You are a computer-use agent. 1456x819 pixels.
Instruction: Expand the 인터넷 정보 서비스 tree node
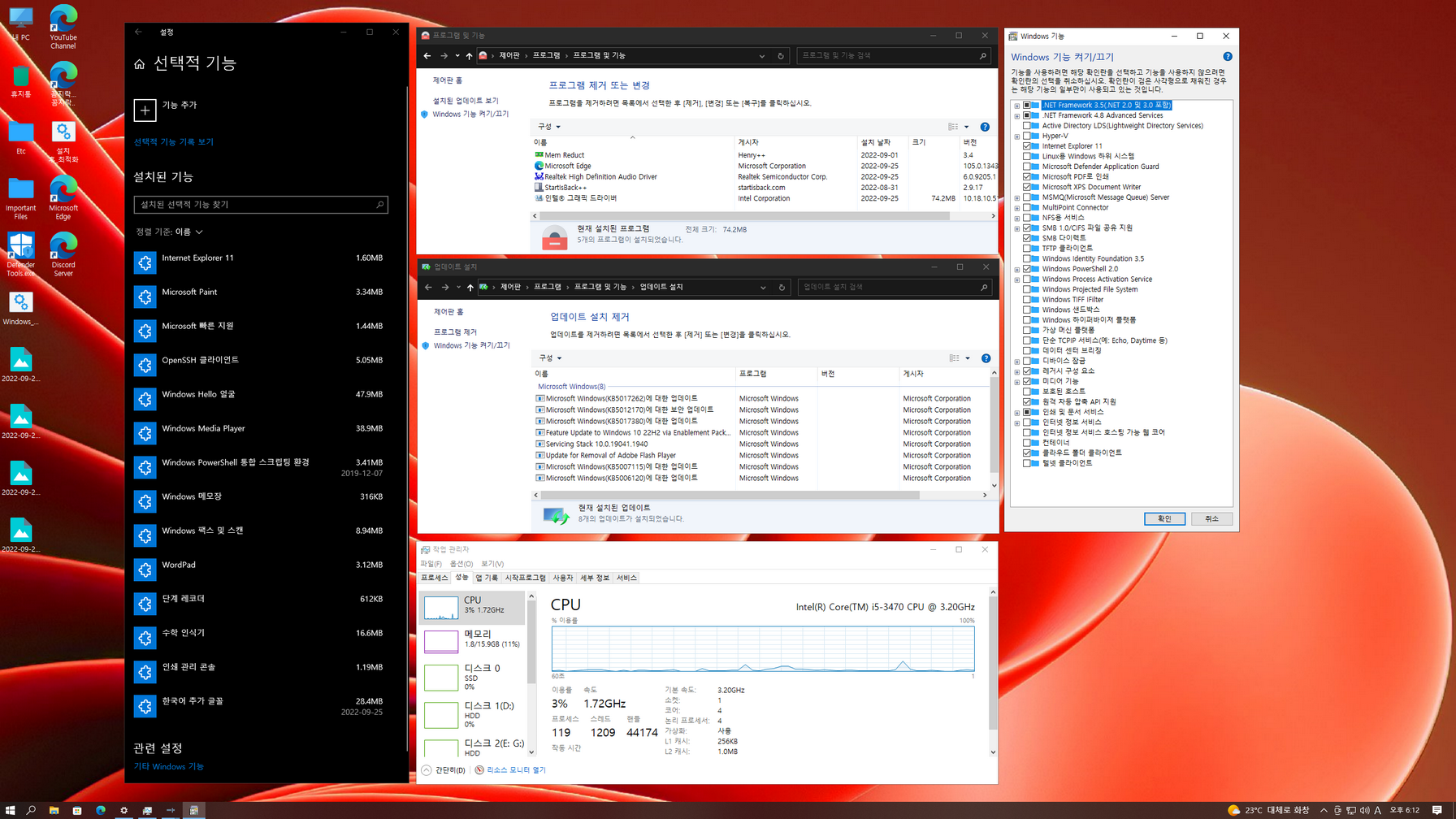[x=1017, y=422]
